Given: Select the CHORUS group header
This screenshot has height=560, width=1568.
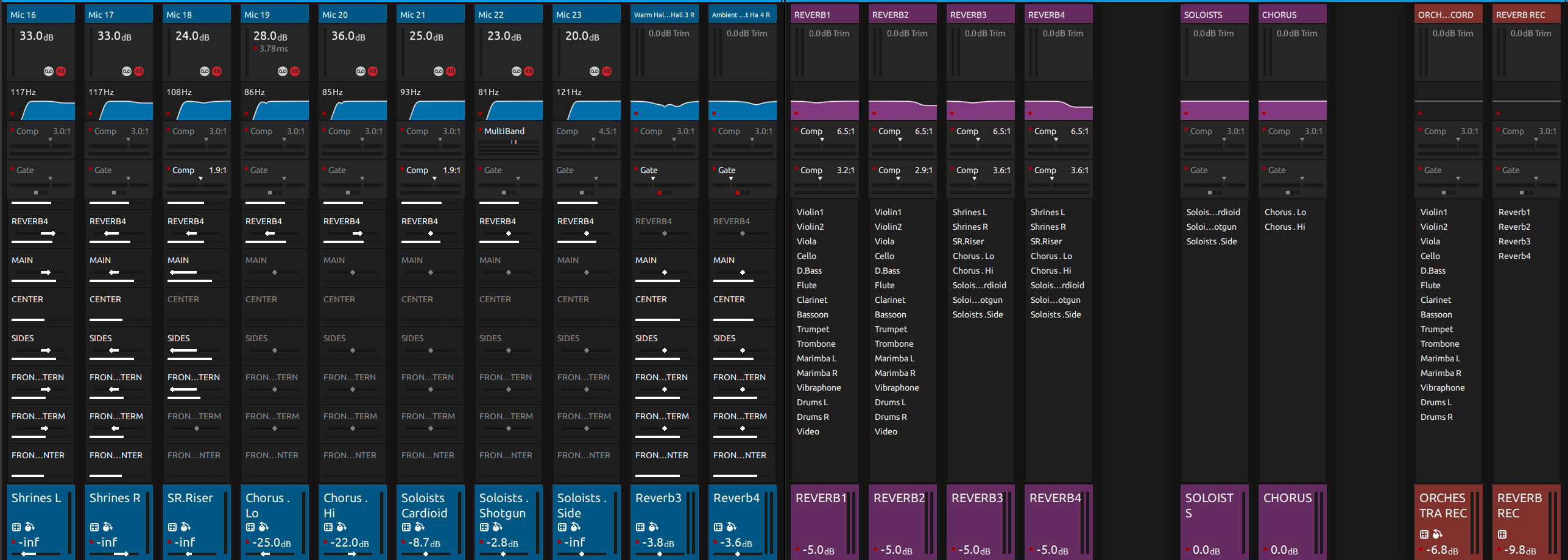Looking at the screenshot, I should coord(1292,14).
